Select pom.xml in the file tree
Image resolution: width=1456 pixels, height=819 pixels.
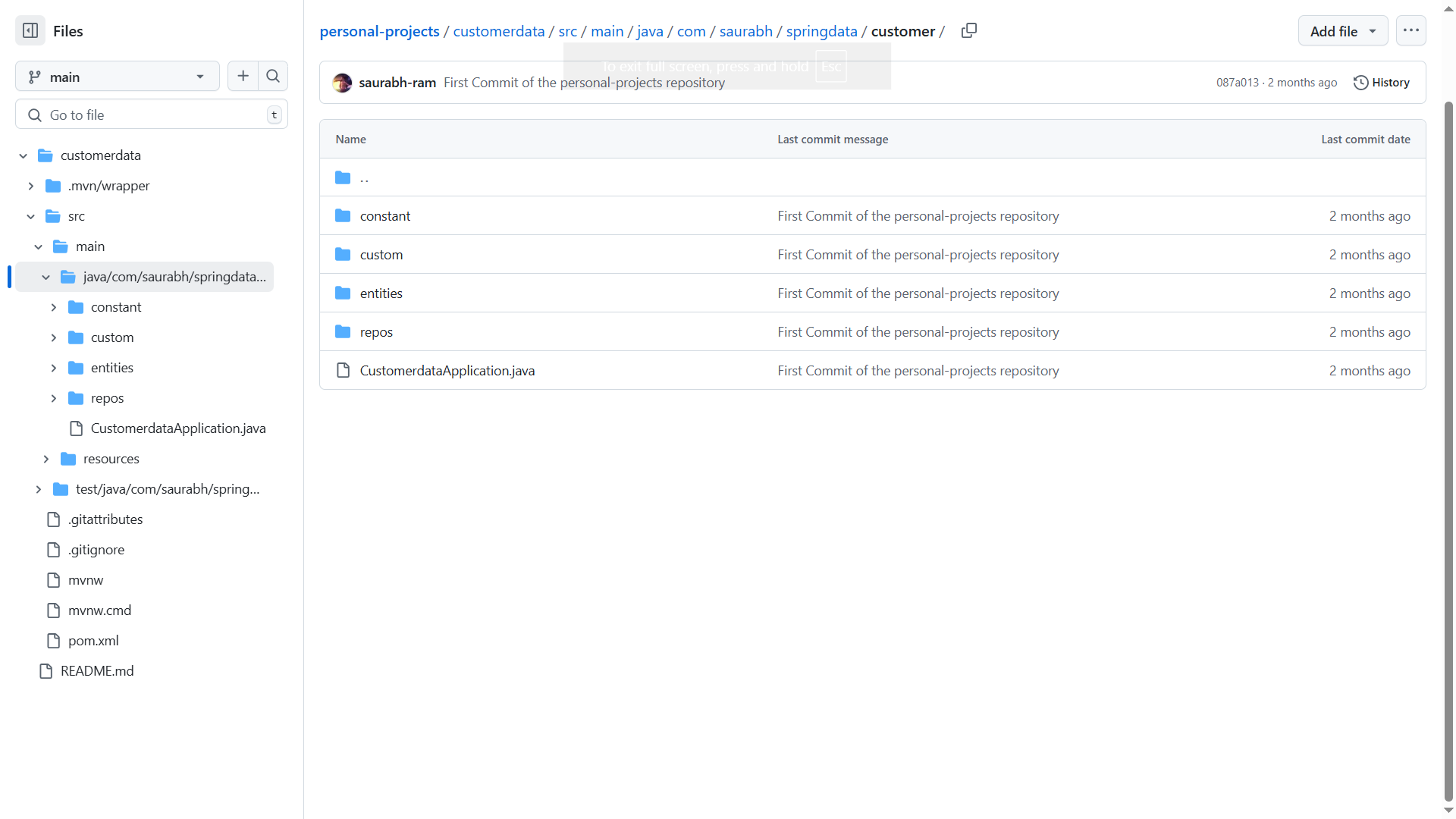(x=93, y=641)
